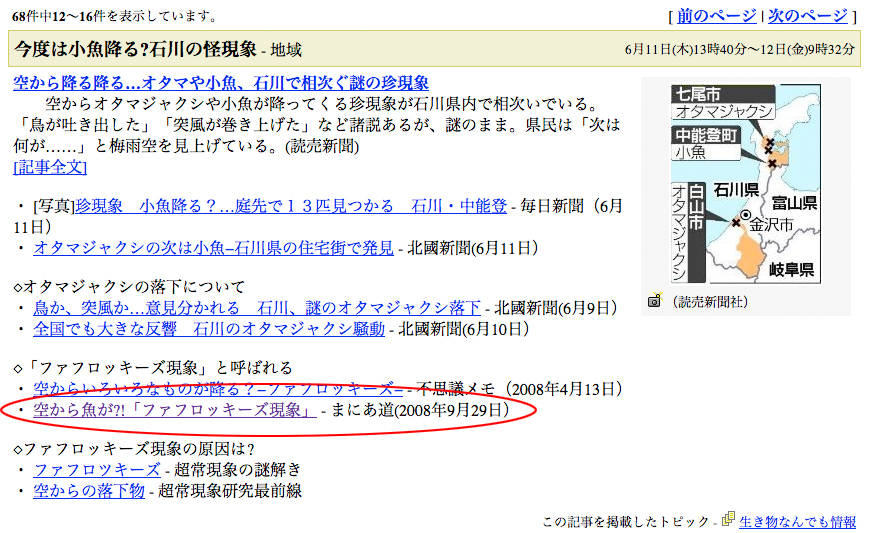This screenshot has height=533, width=870.
Task: Open オタマジャクシの次は小魚 北國新聞 article
Action: (213, 247)
